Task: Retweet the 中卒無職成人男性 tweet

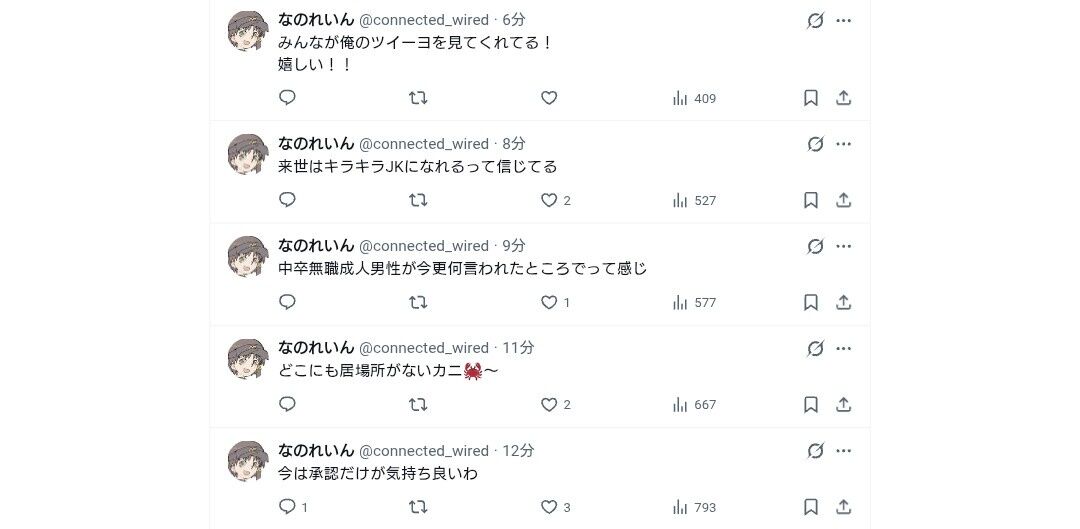Action: pyautogui.click(x=418, y=302)
